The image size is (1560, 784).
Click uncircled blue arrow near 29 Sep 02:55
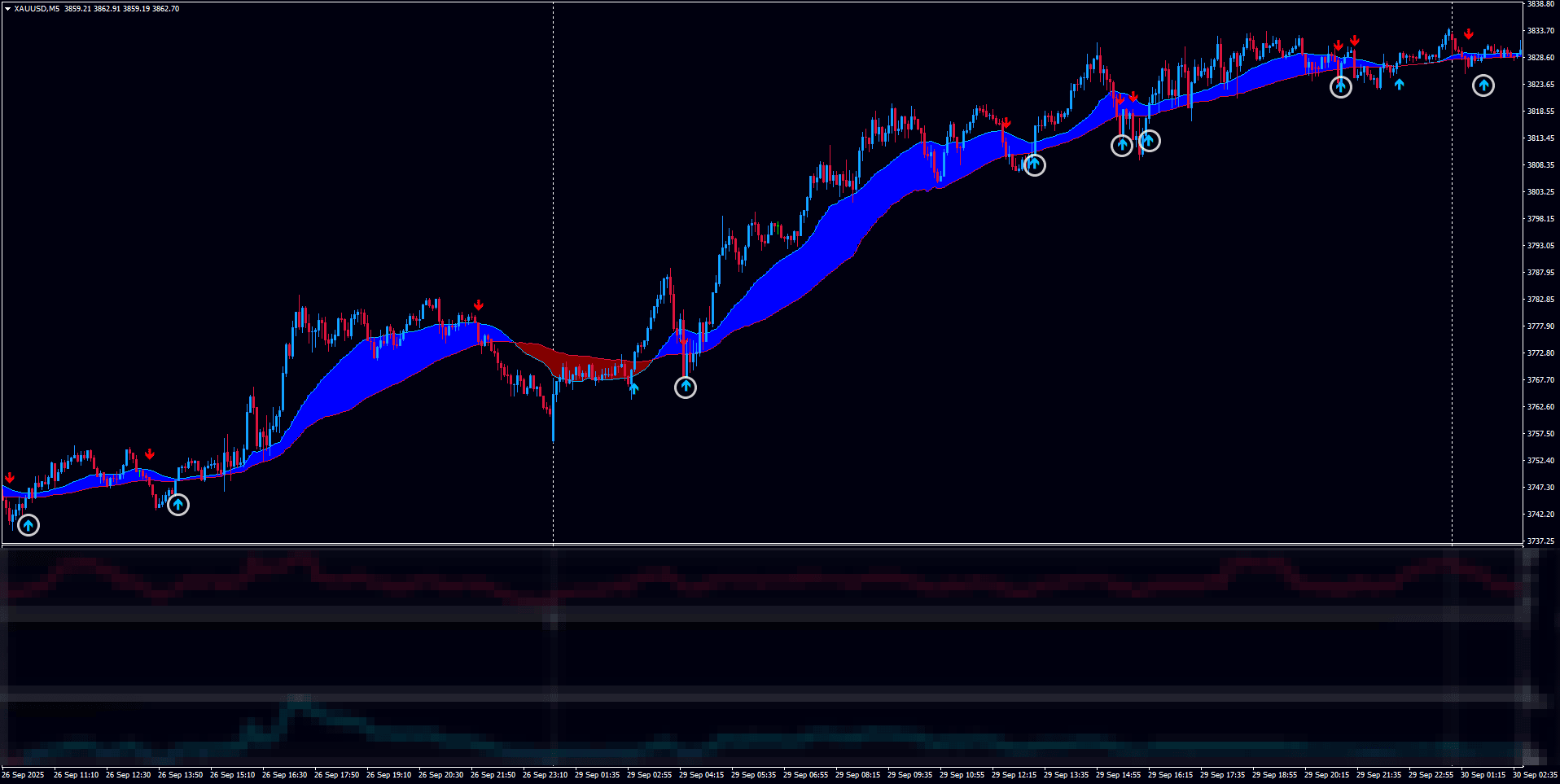[633, 388]
